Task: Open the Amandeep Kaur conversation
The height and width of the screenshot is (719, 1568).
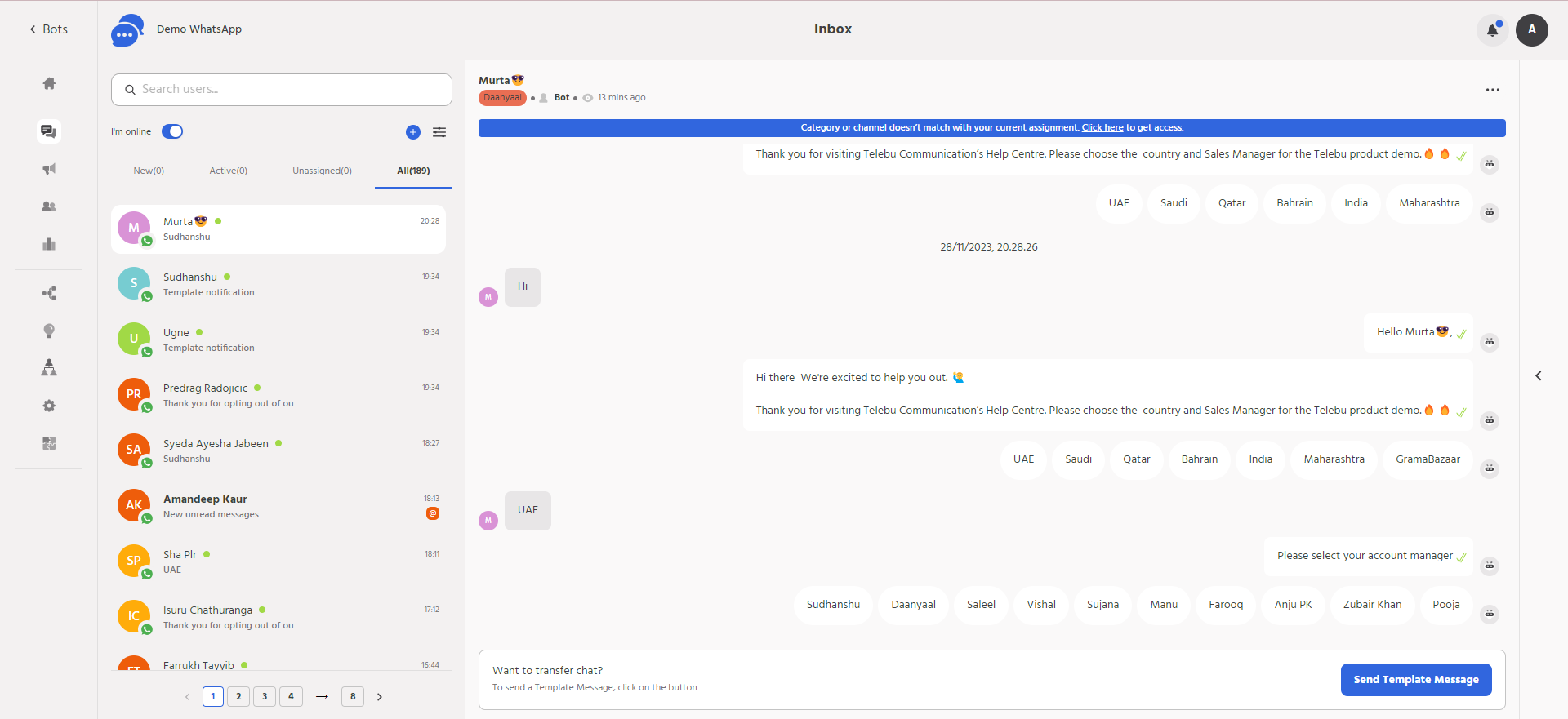Action: click(x=278, y=507)
